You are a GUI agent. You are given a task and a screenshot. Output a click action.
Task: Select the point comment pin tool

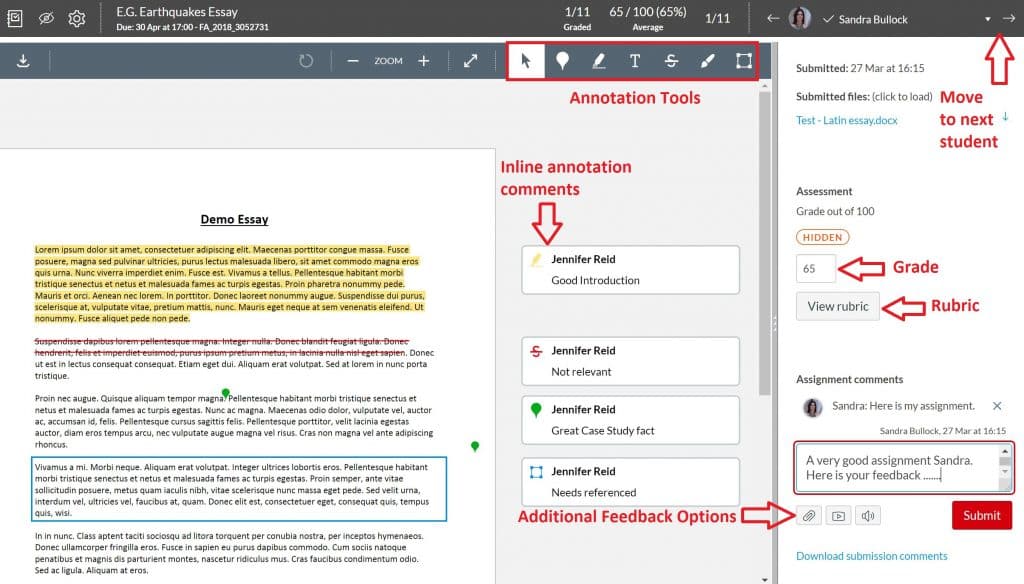pyautogui.click(x=562, y=61)
